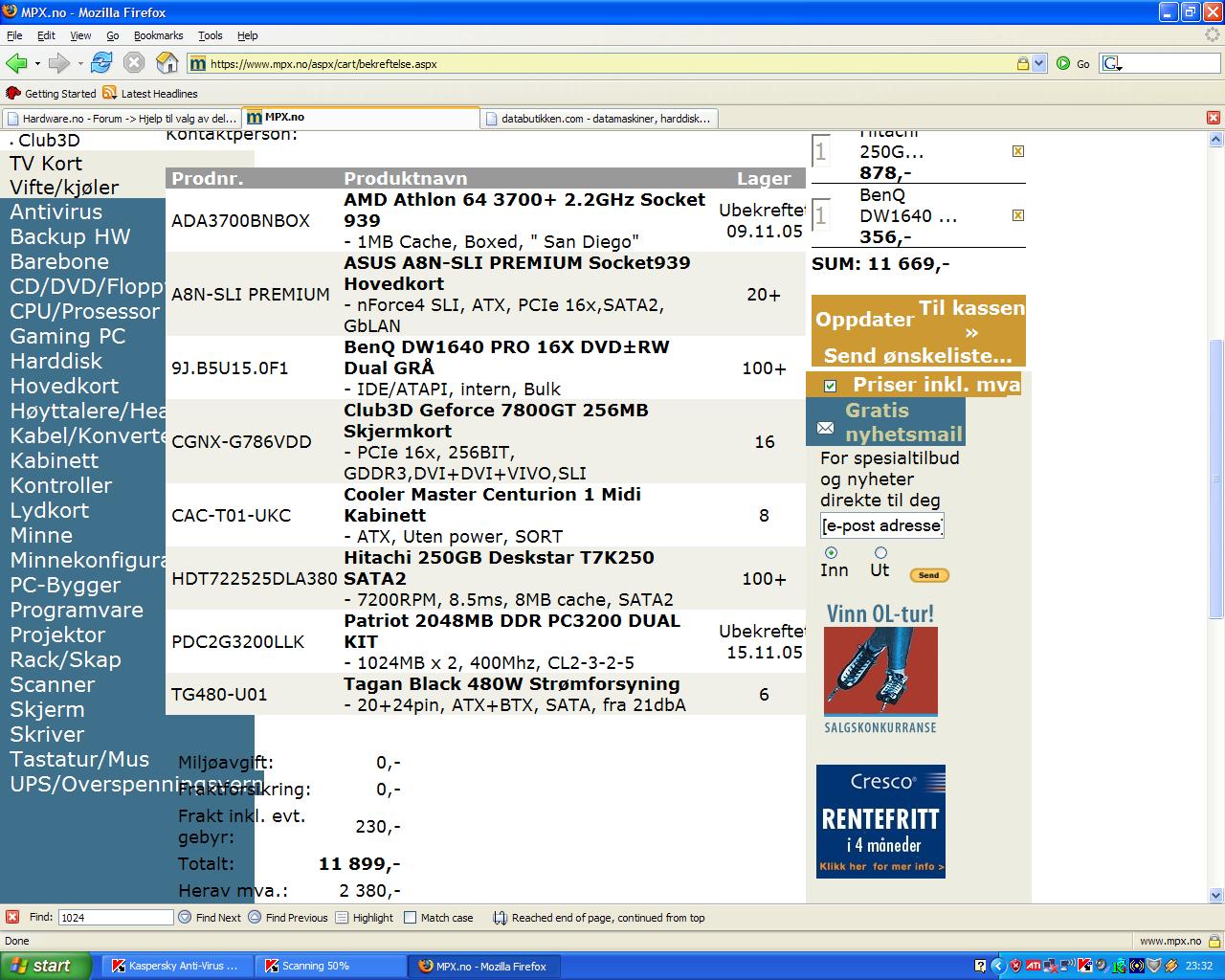
Task: Switch to the databutikken.com tab
Action: [x=598, y=119]
